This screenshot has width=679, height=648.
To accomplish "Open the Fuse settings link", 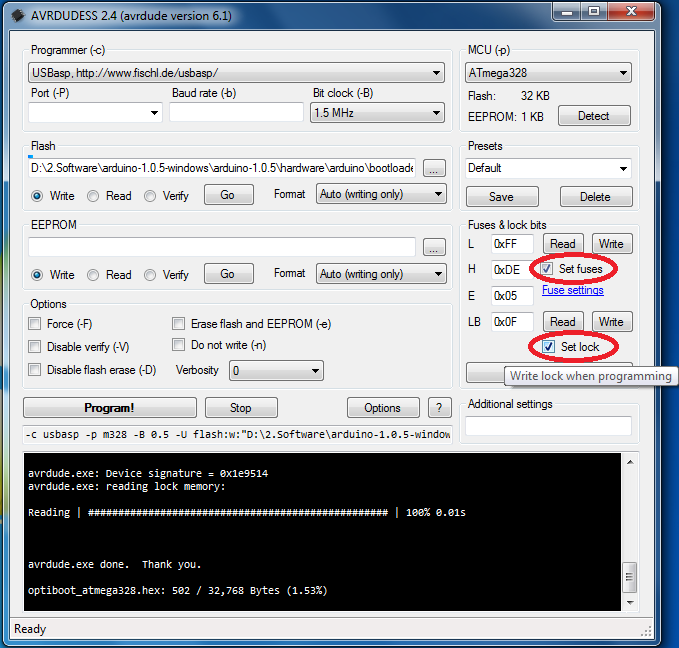I will [x=572, y=290].
